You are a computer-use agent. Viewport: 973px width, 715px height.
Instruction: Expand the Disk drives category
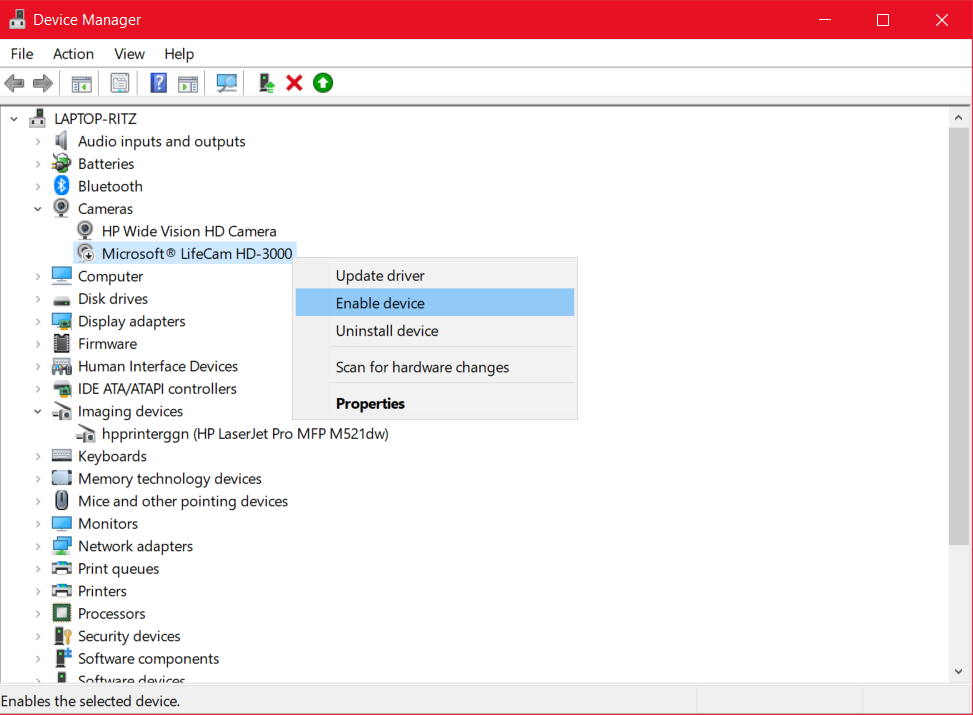tap(38, 299)
